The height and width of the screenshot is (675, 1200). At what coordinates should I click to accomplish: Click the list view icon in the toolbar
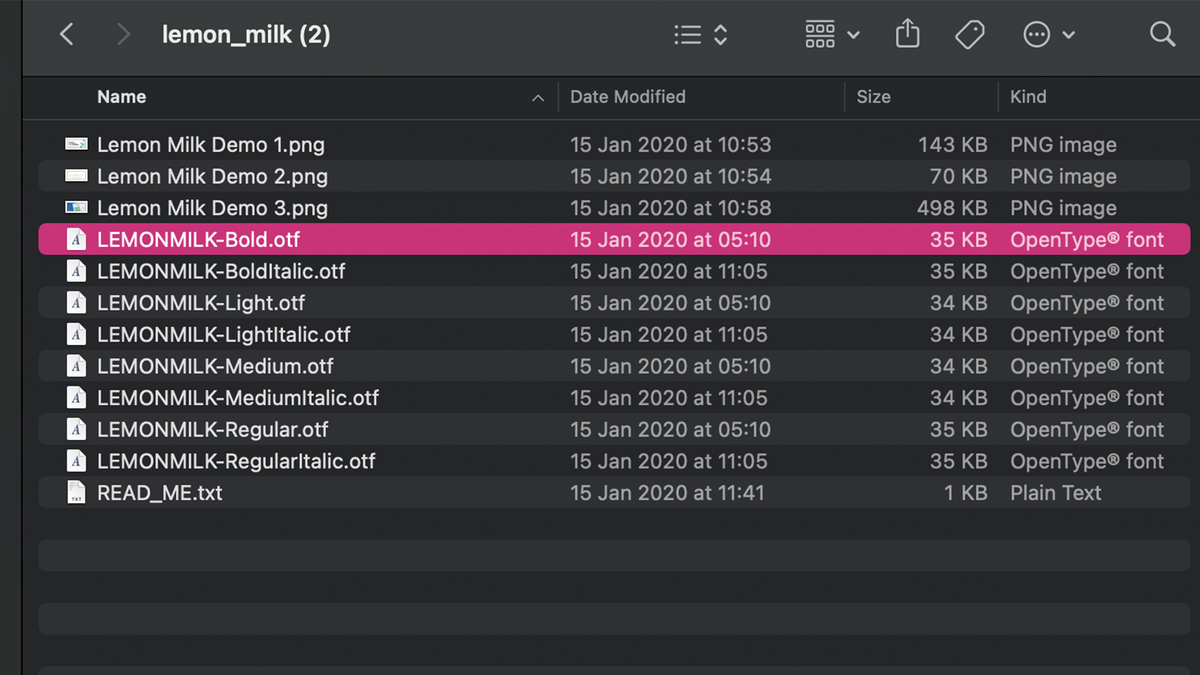tap(687, 34)
